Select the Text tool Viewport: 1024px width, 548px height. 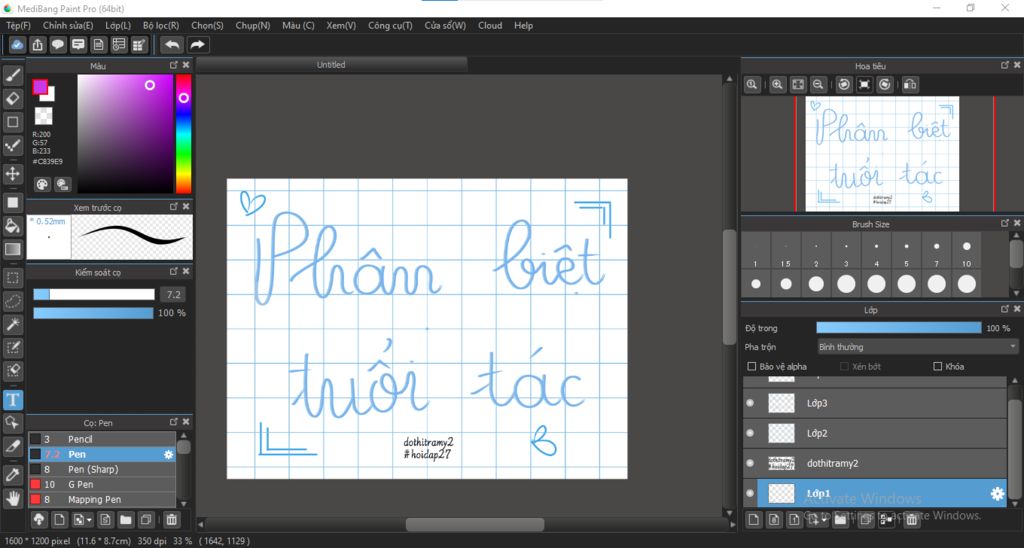[13, 399]
